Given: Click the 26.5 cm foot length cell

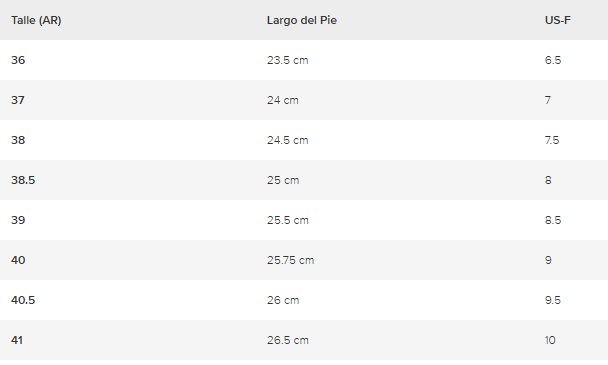Looking at the screenshot, I should (x=288, y=340).
